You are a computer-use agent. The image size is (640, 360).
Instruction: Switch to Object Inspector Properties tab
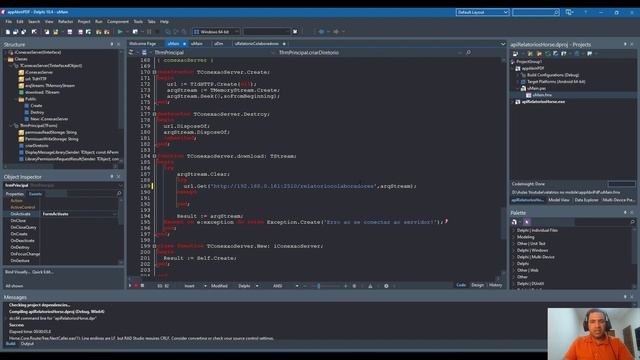click(15, 194)
